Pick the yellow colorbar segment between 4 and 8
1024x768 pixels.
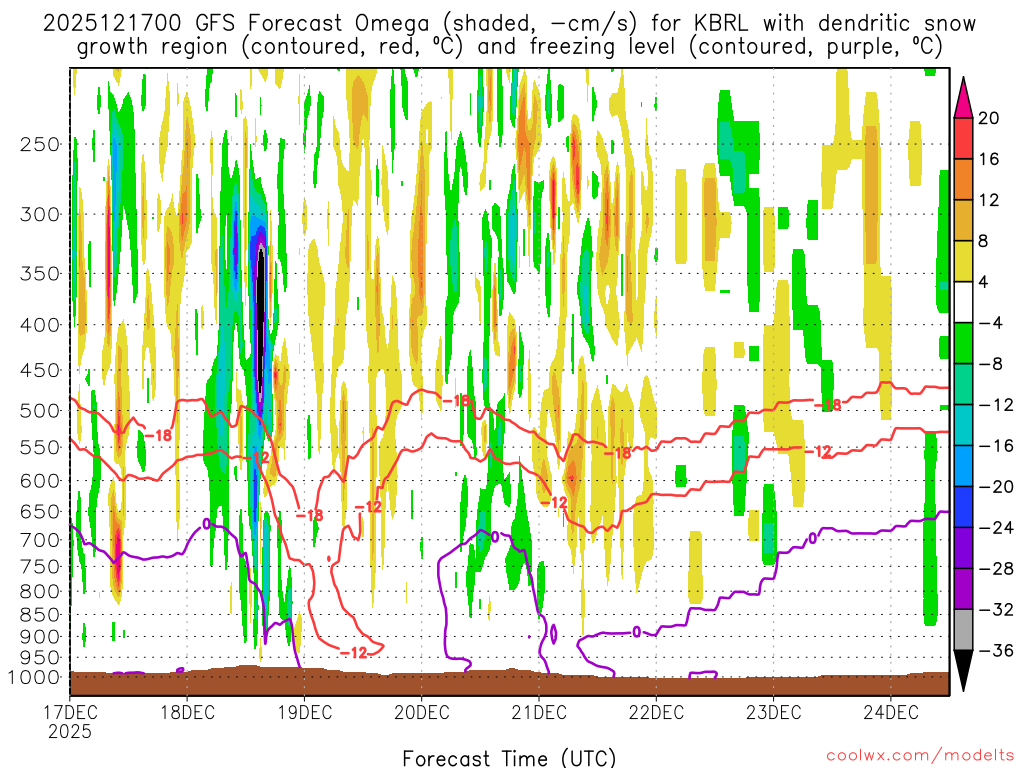[963, 261]
